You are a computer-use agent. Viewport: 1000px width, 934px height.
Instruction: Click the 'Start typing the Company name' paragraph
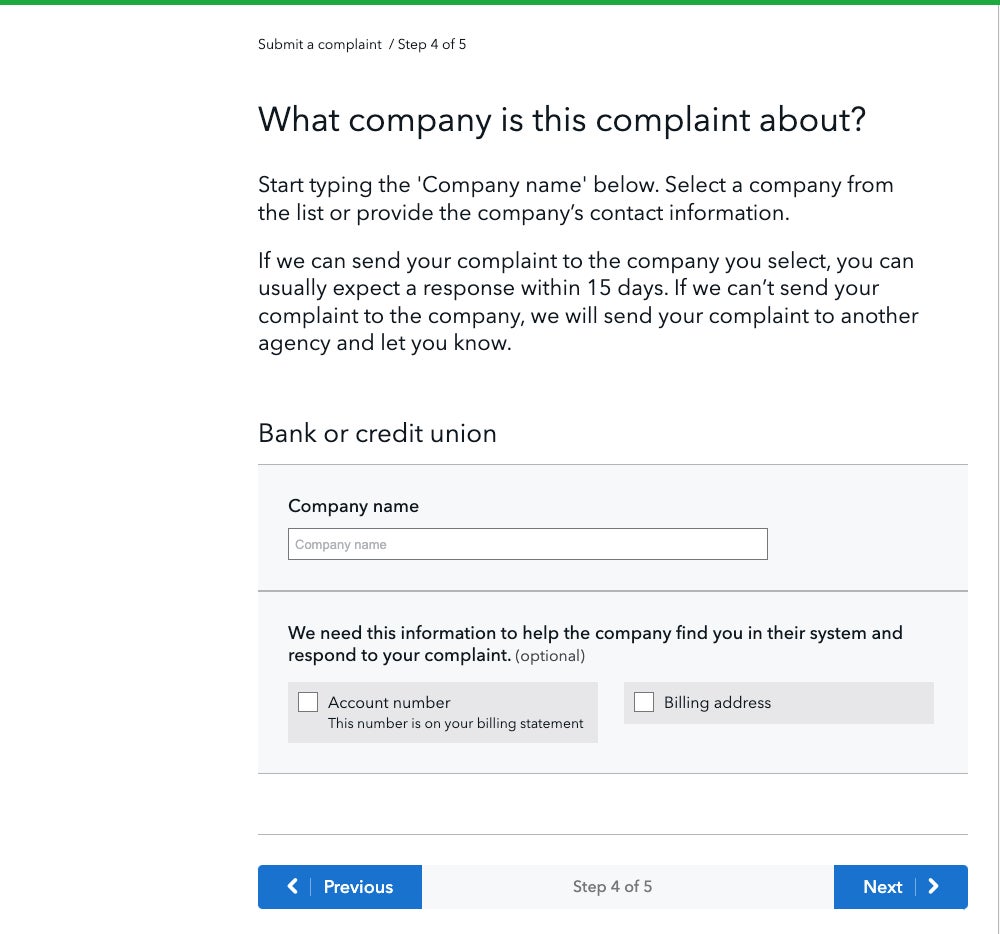575,198
